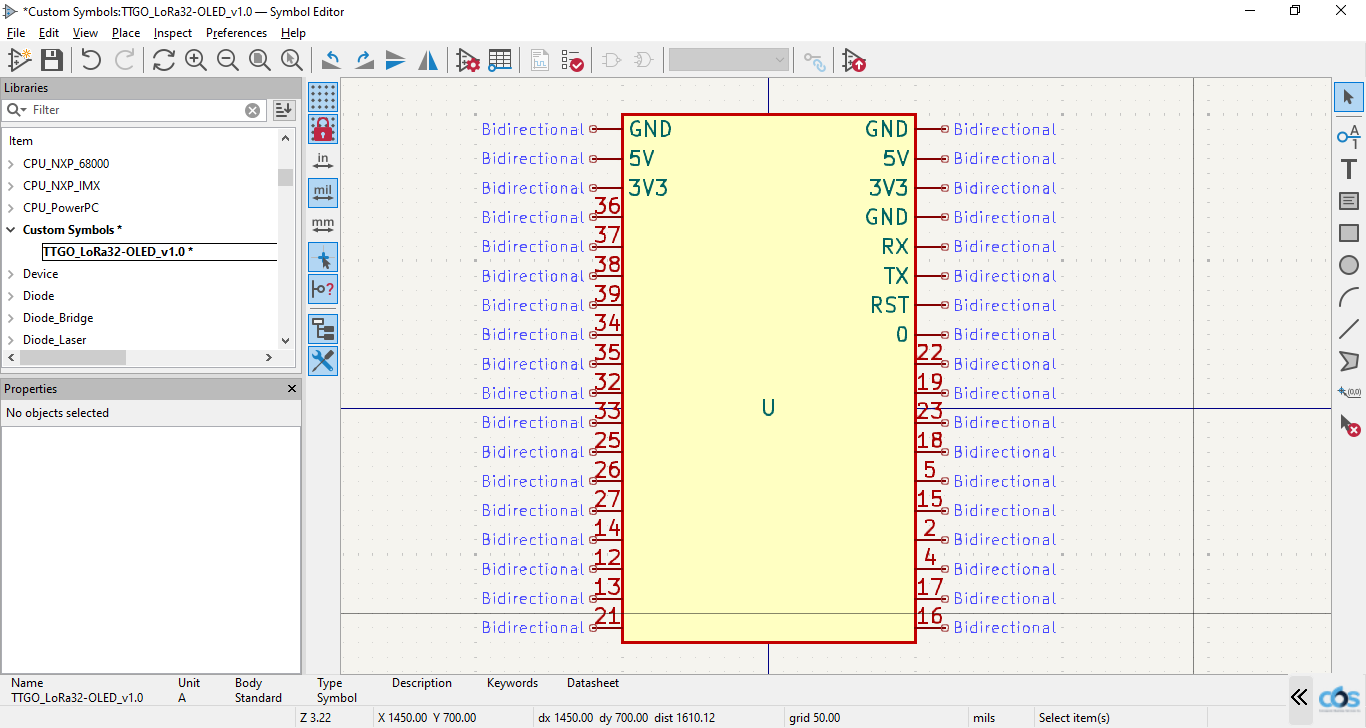Clear the library filter text
This screenshot has height=728, width=1366.
tap(253, 110)
